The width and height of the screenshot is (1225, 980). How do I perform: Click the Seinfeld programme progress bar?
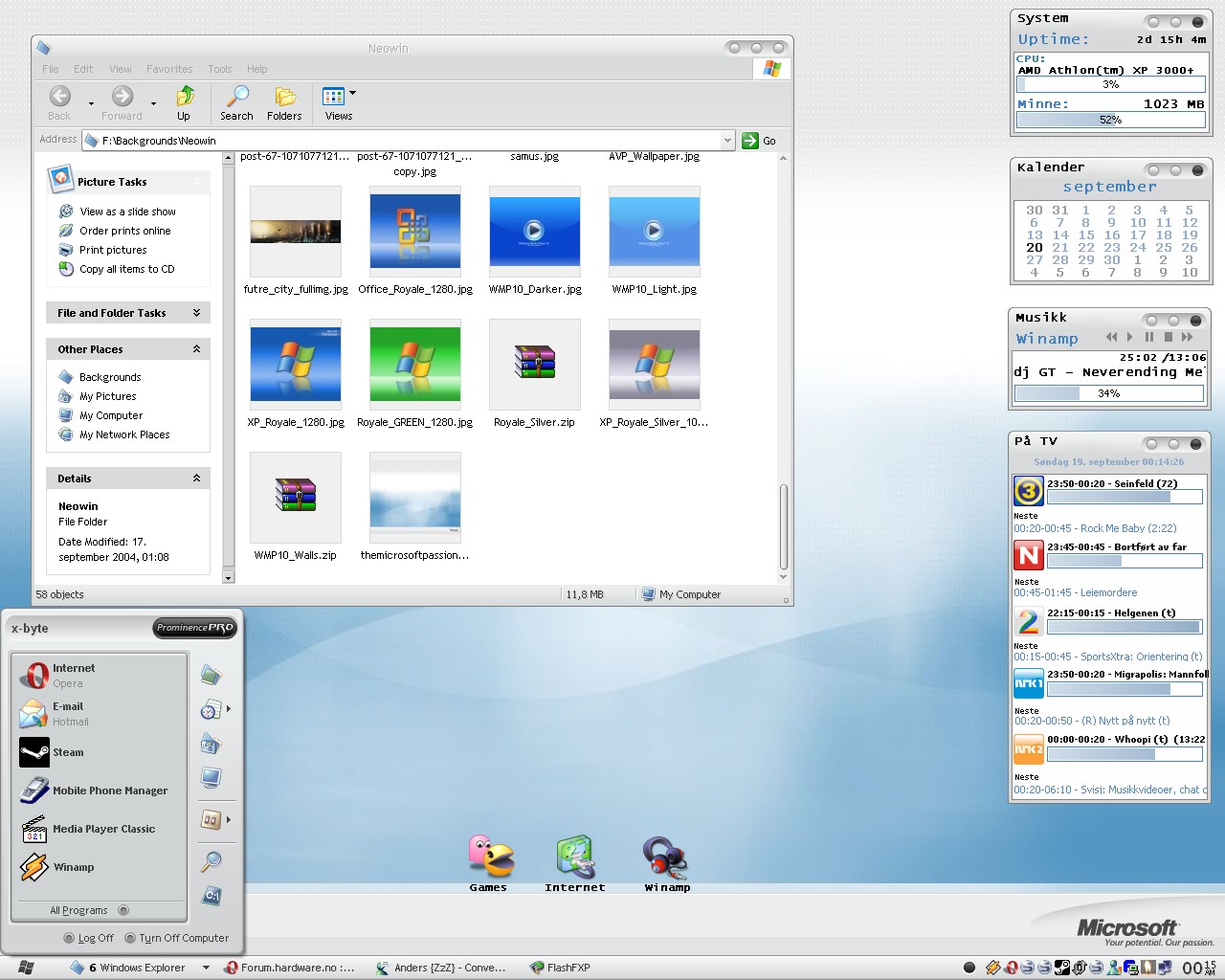tap(1125, 498)
